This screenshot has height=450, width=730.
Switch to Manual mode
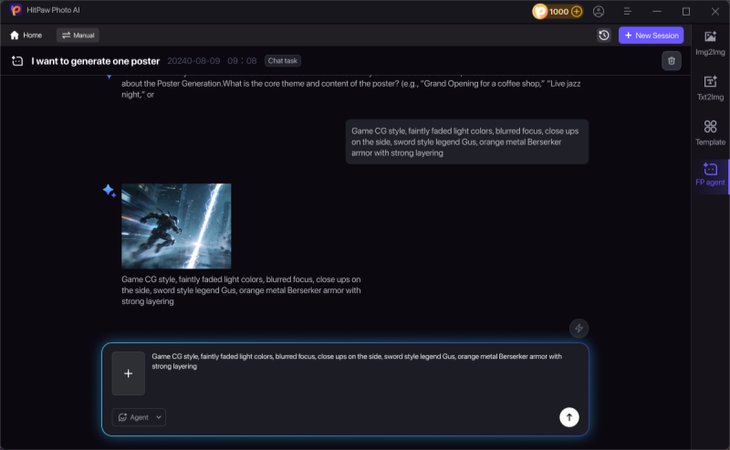[x=78, y=35]
